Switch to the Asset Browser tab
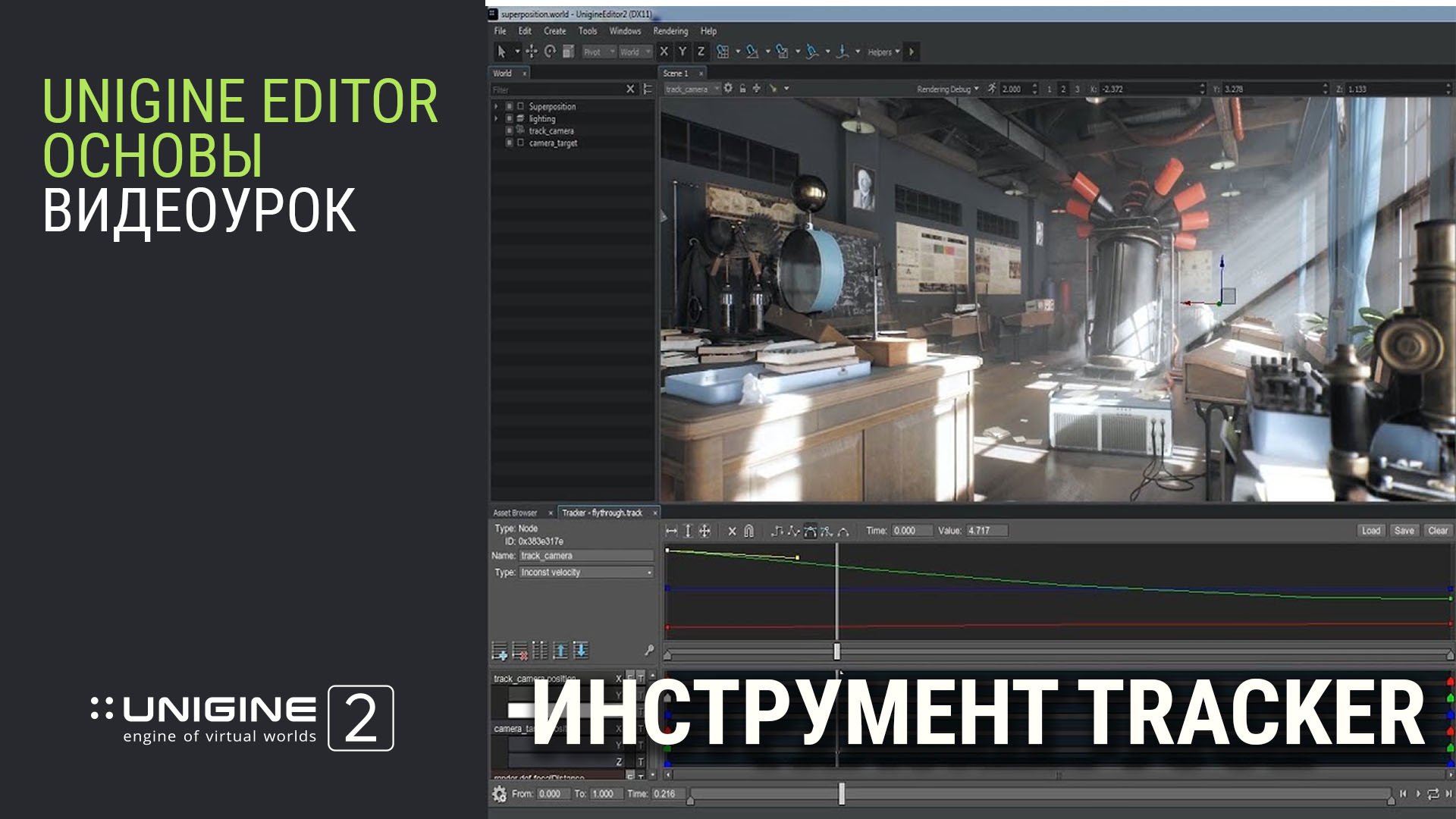The width and height of the screenshot is (1456, 819). (514, 513)
